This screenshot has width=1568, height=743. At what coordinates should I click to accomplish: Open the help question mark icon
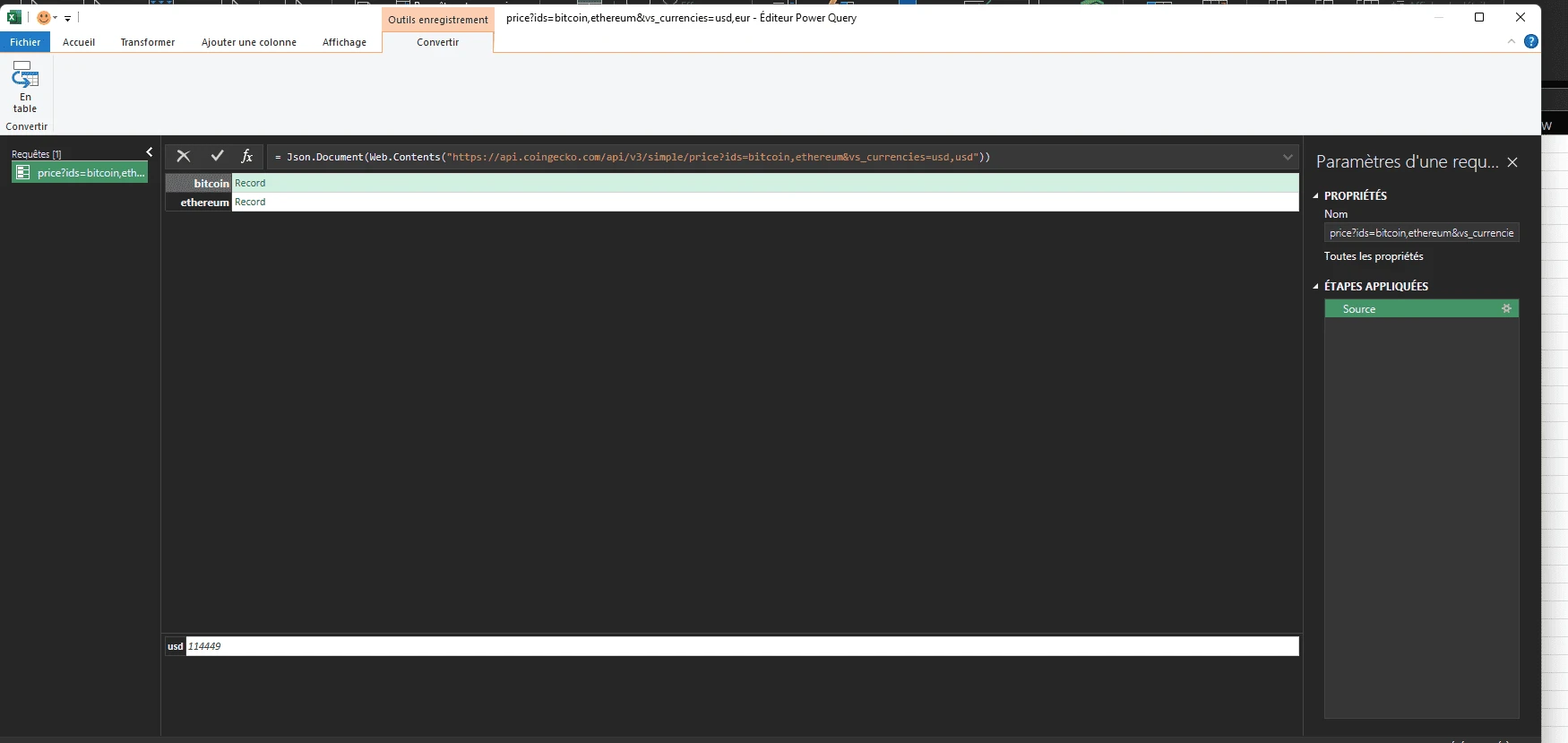pos(1531,41)
